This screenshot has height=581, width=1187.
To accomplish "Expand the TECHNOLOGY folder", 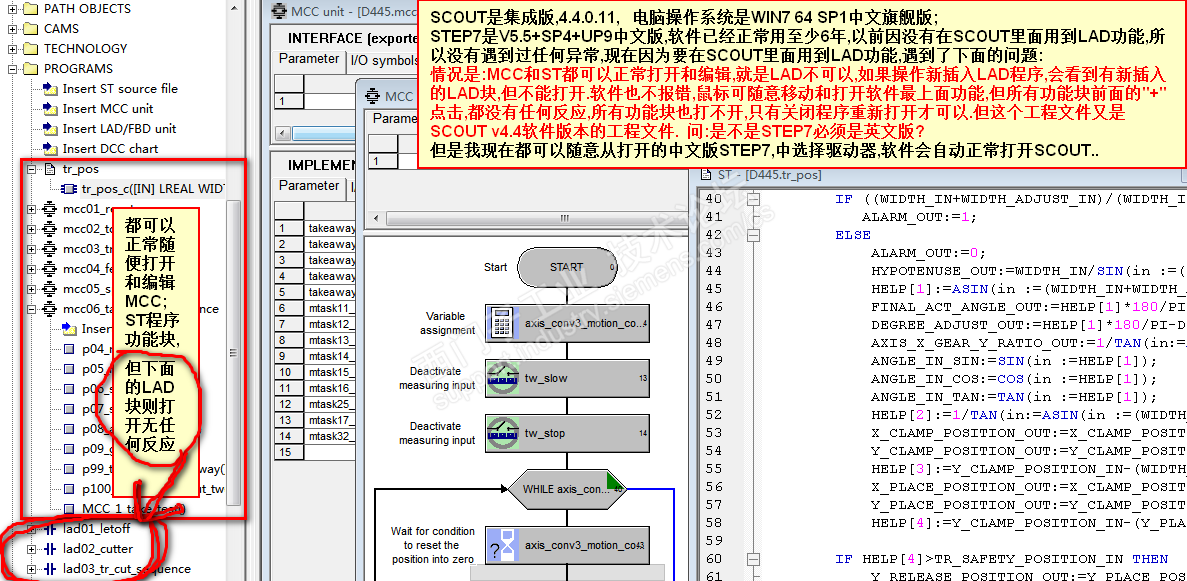I will pos(12,48).
